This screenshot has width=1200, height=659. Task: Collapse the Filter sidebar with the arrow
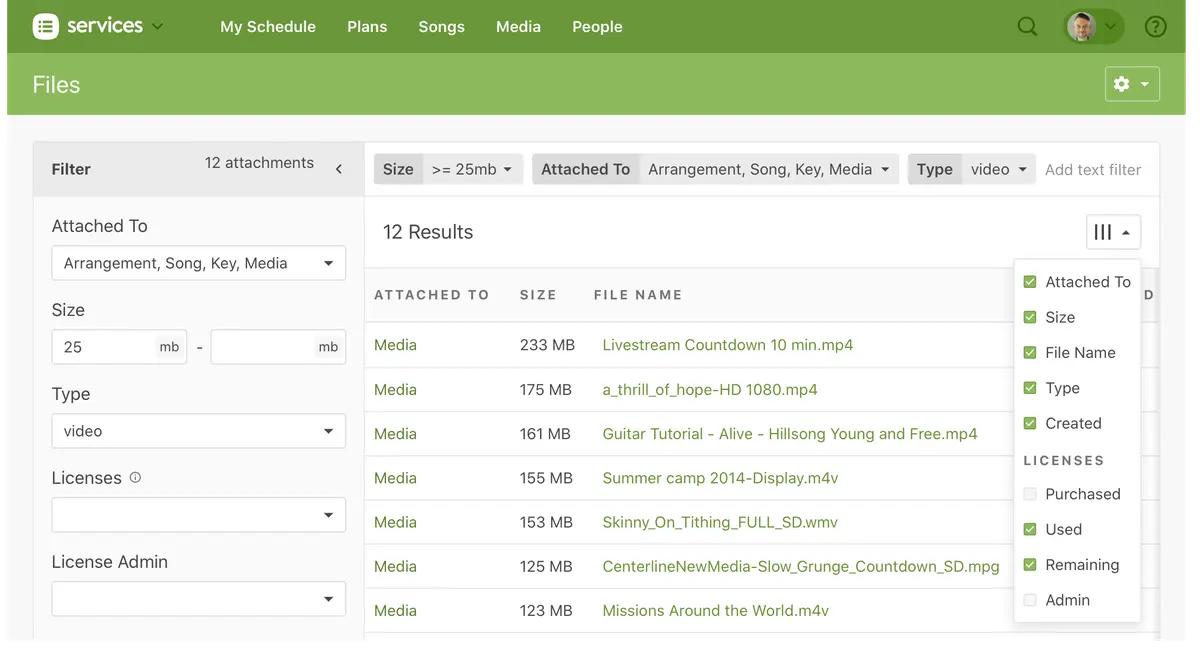pyautogui.click(x=339, y=169)
